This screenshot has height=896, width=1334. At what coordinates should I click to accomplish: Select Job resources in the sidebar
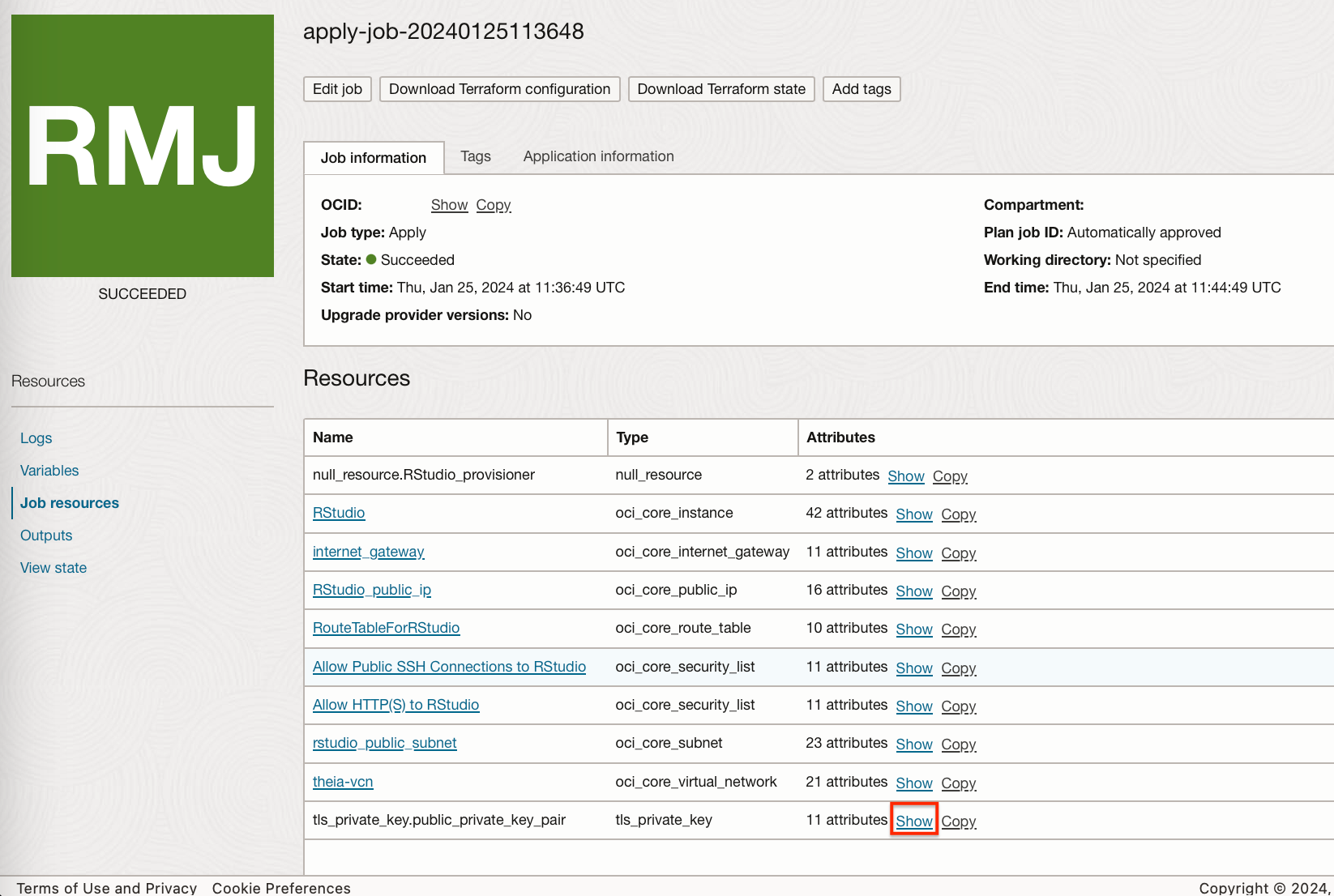(x=70, y=503)
